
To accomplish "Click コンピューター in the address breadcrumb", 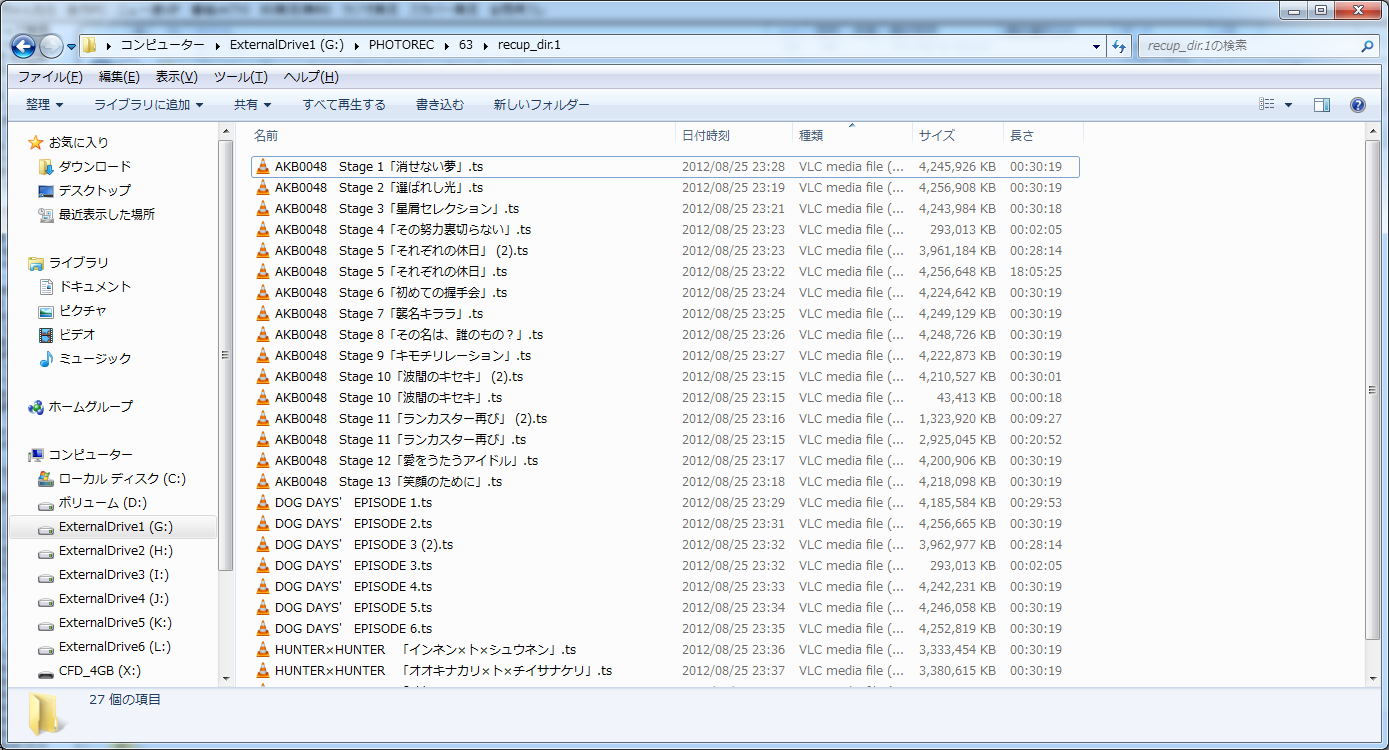I will tap(161, 46).
